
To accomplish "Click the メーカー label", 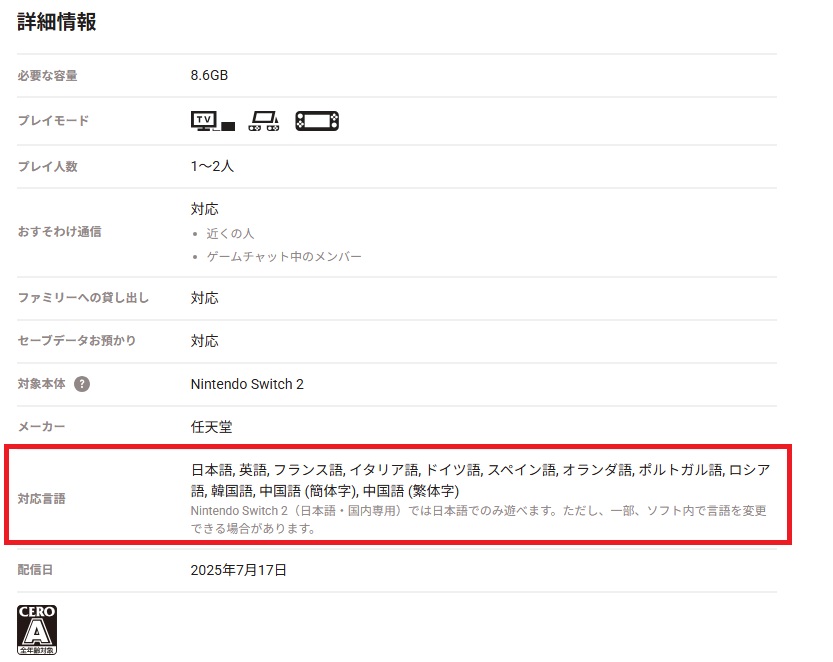I will tap(41, 427).
